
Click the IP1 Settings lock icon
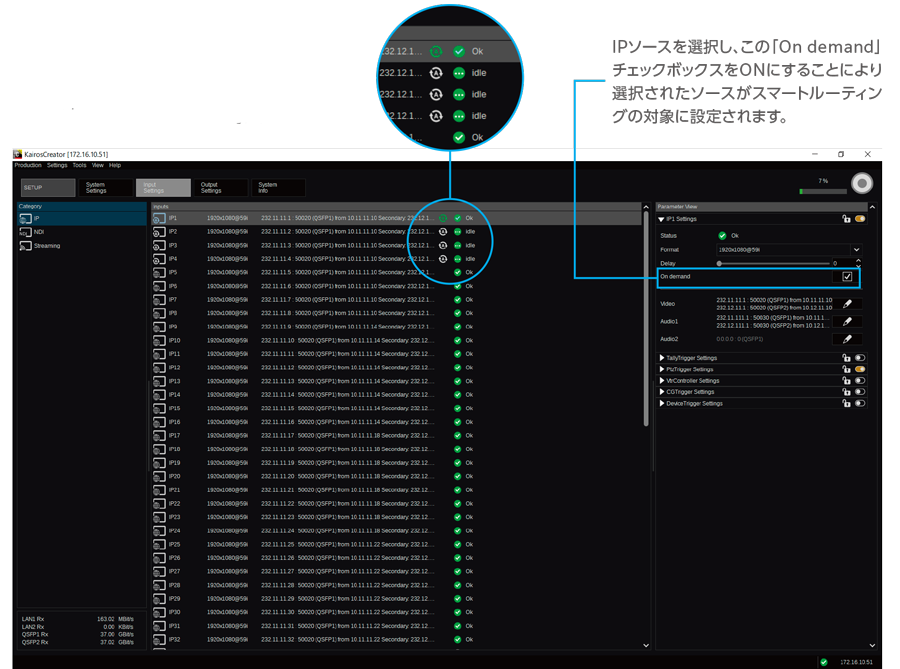(846, 219)
